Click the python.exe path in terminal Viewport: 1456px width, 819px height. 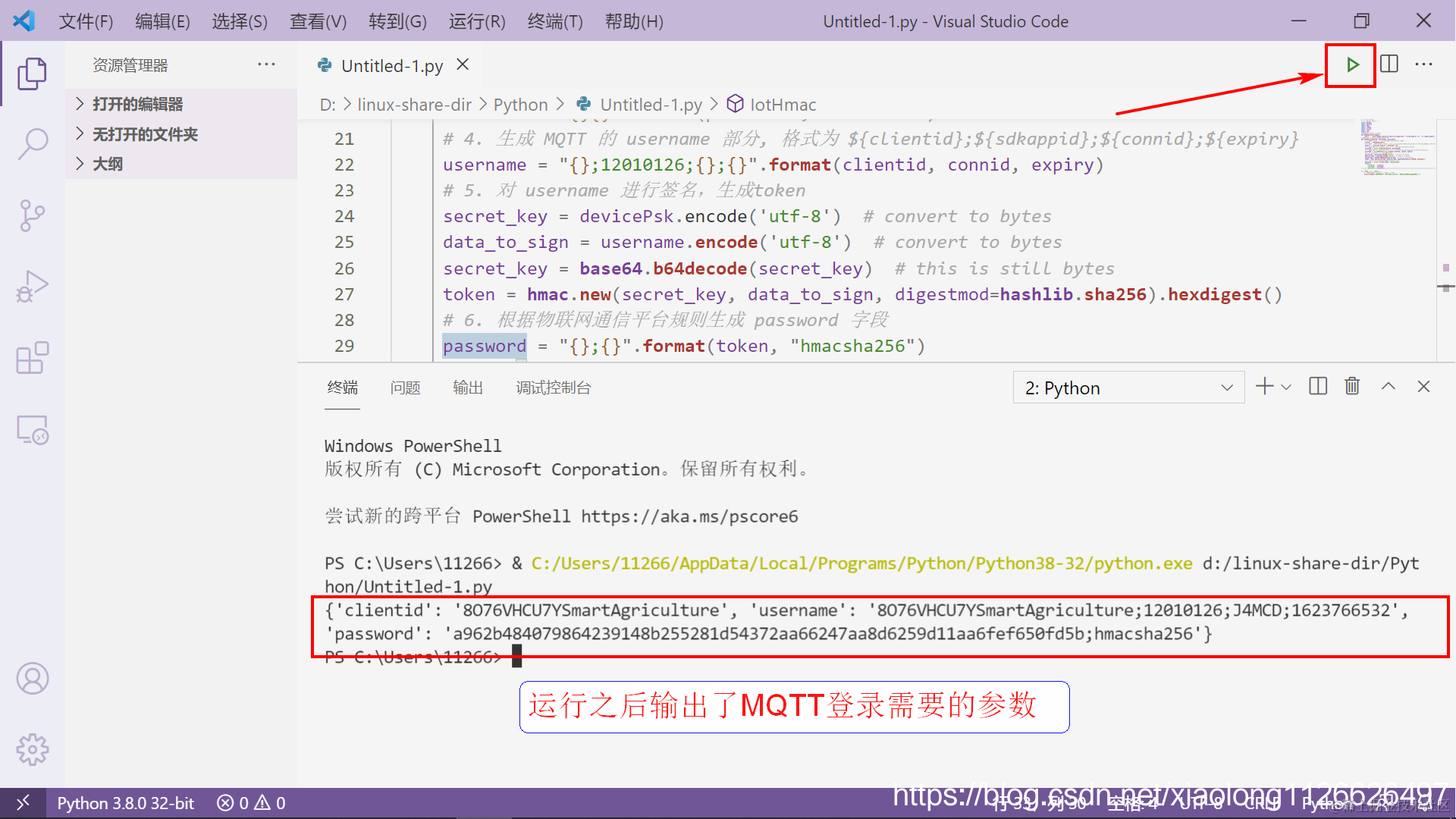pyautogui.click(x=861, y=563)
